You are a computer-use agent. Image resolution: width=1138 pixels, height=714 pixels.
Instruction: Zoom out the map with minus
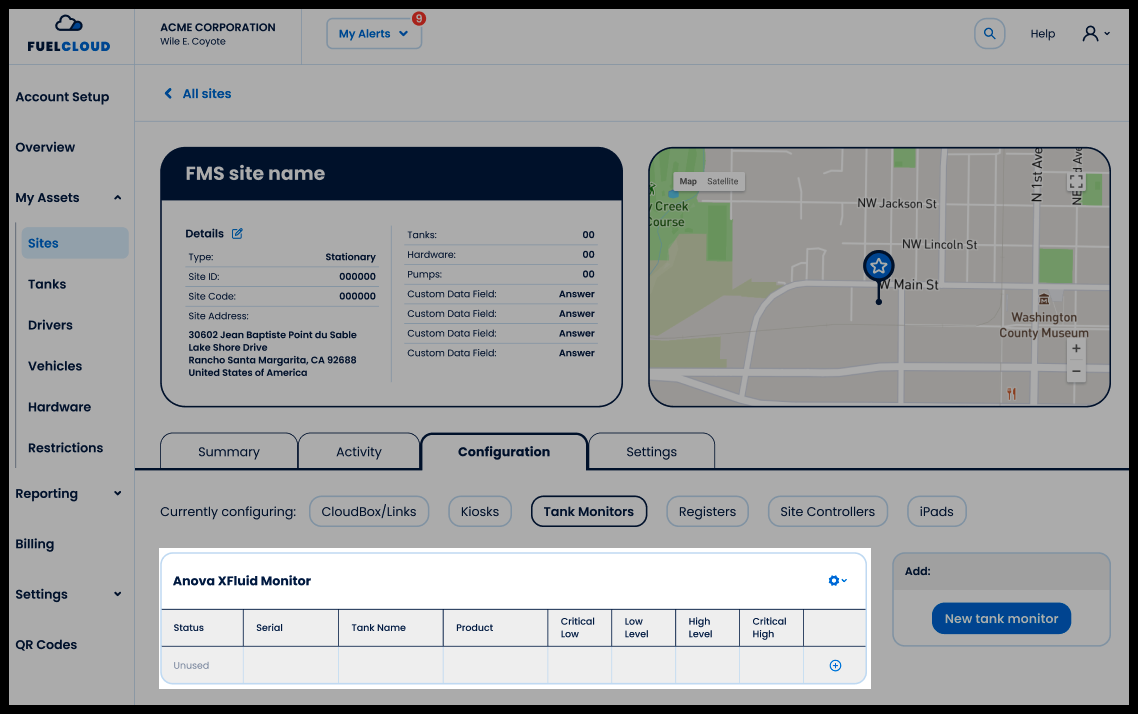coord(1076,372)
